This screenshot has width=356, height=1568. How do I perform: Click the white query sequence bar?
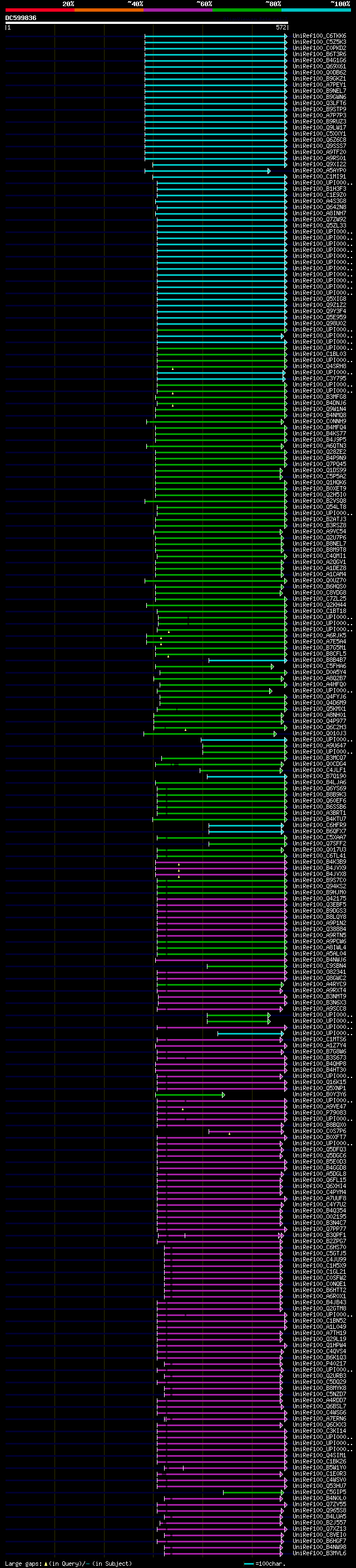[x=147, y=23]
